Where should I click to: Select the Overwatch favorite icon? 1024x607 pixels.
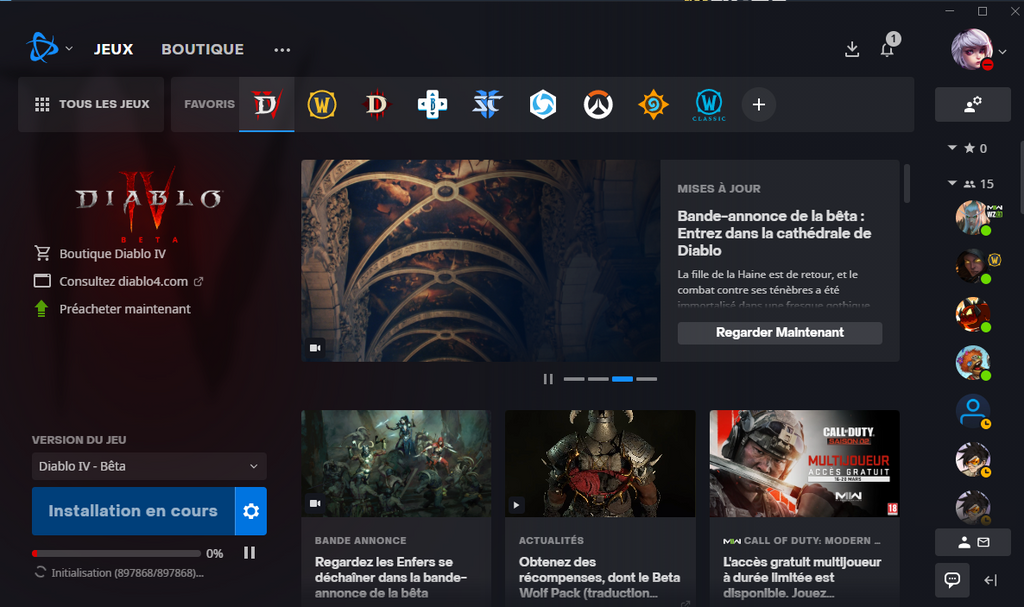(598, 104)
